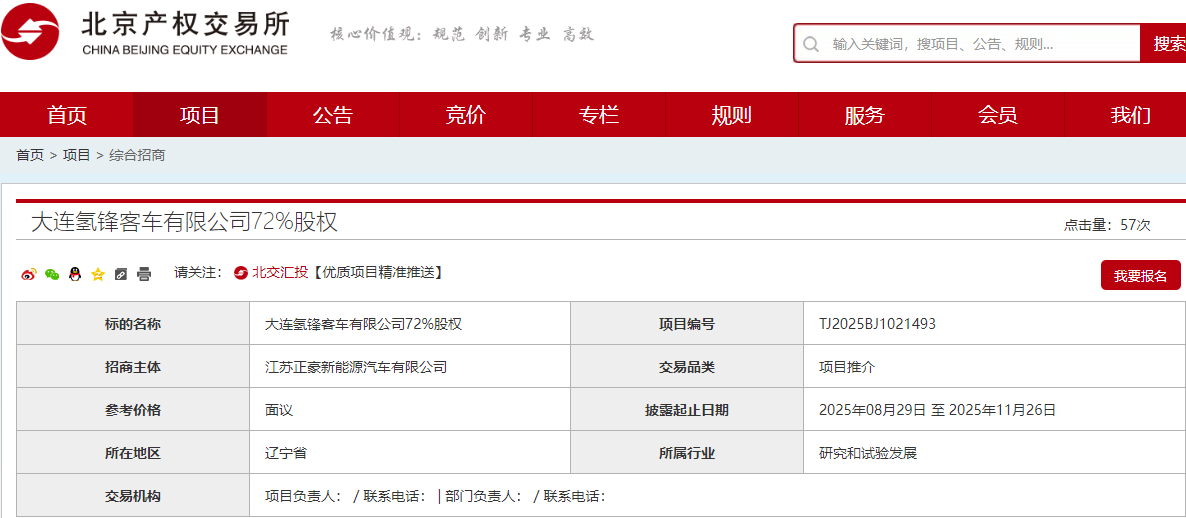
Task: Select region value 辽宁省
Action: pyautogui.click(x=285, y=454)
